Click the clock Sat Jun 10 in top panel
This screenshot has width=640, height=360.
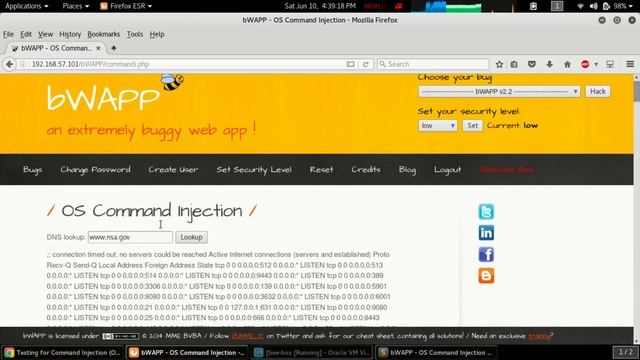(320, 6)
